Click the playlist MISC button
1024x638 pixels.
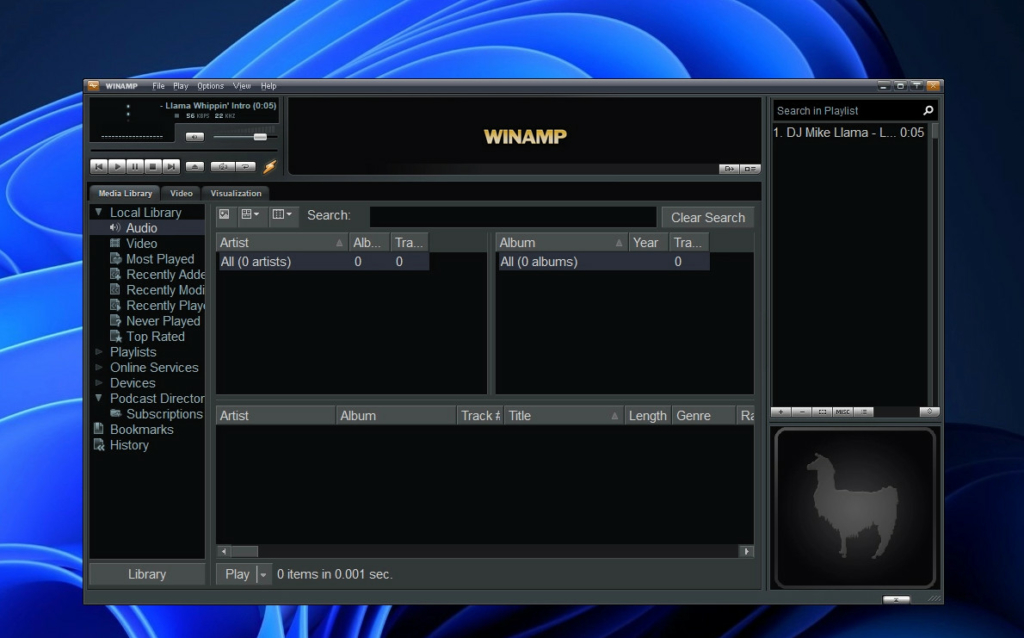coord(843,411)
